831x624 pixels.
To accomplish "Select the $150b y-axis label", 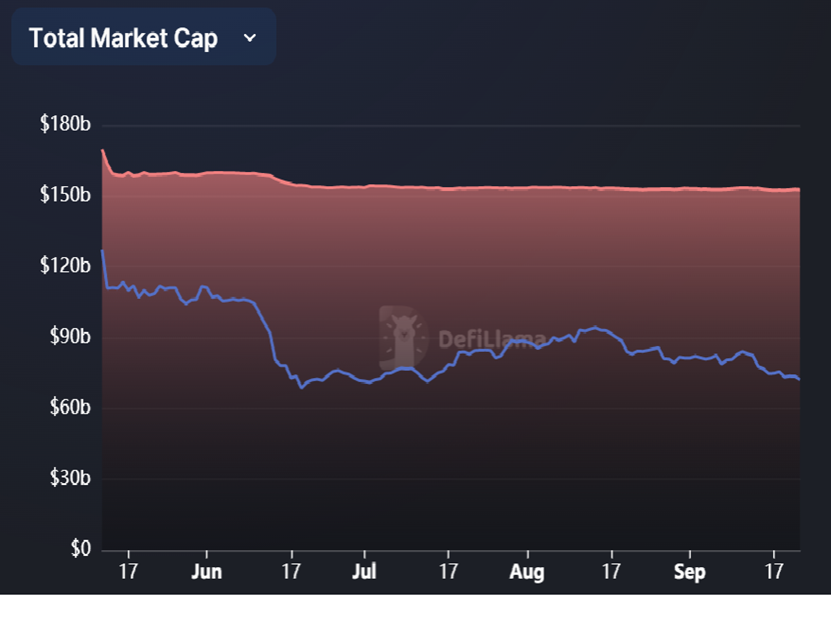I will [66, 194].
